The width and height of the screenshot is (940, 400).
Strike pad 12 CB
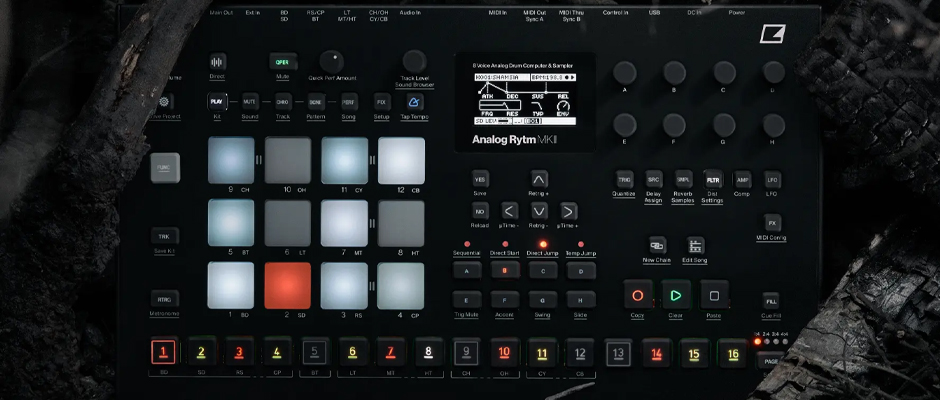click(x=401, y=161)
